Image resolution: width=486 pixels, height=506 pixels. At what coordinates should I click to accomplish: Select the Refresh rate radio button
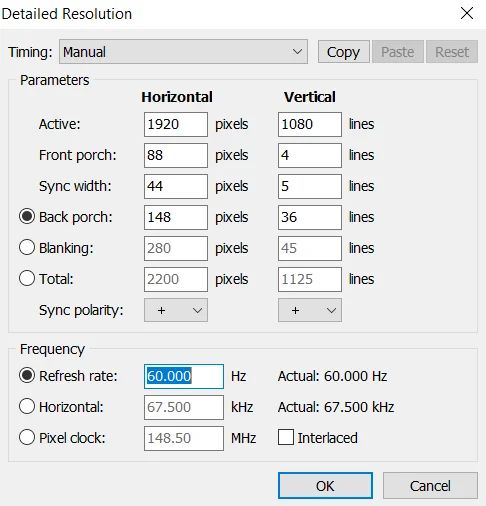click(x=27, y=376)
